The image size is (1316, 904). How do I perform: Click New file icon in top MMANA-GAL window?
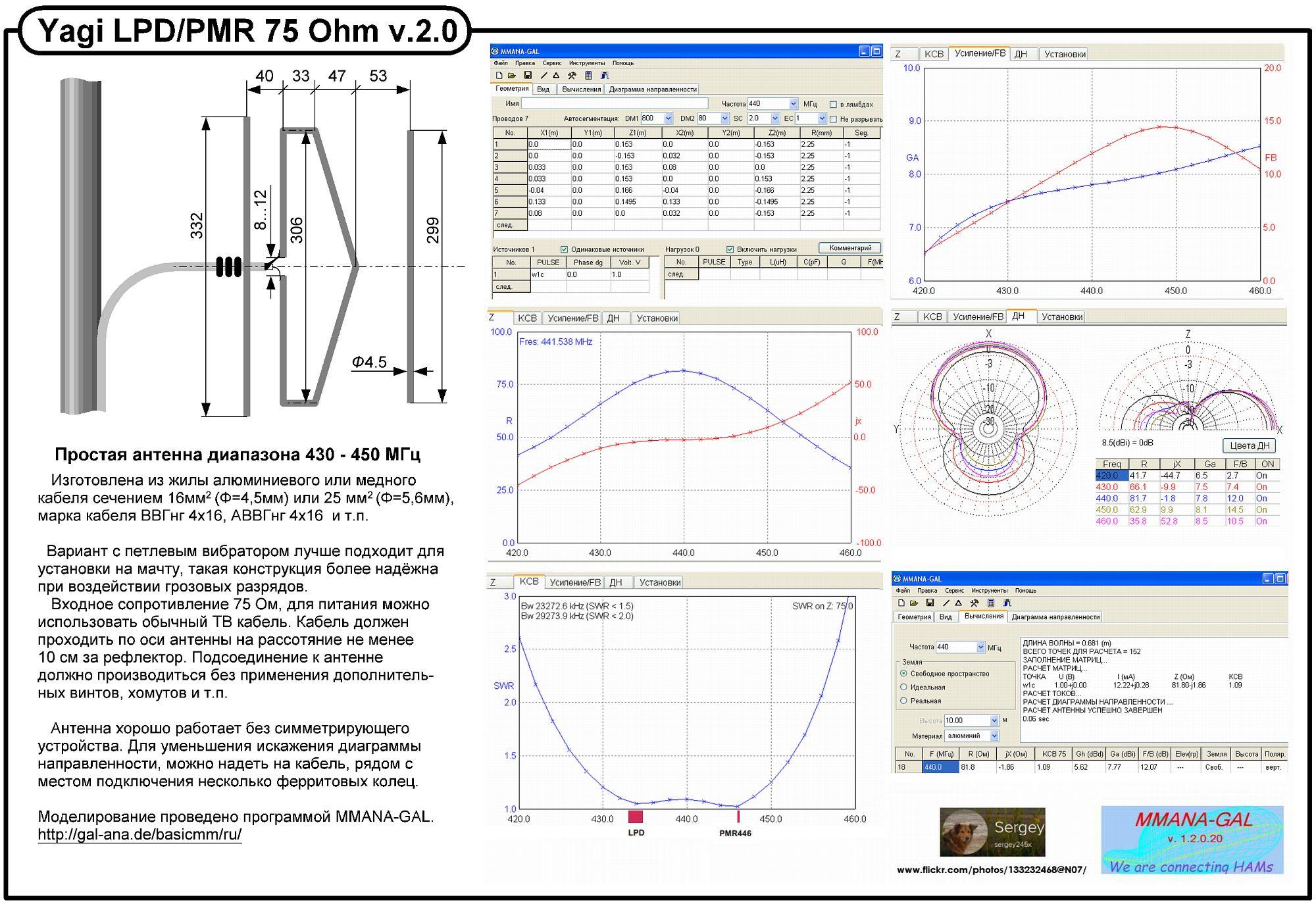[x=499, y=76]
